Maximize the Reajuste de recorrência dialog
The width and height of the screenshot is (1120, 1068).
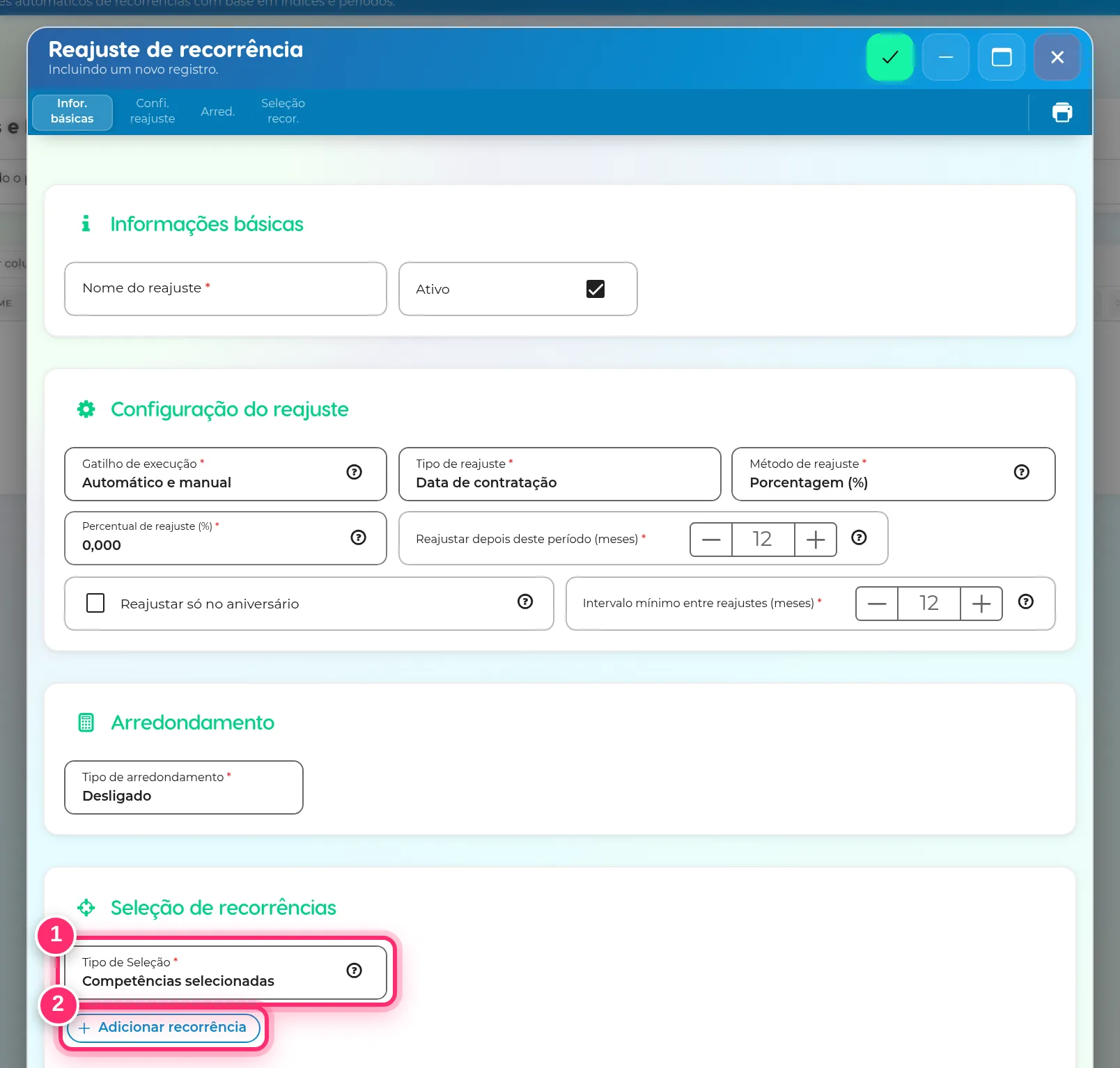[1001, 57]
